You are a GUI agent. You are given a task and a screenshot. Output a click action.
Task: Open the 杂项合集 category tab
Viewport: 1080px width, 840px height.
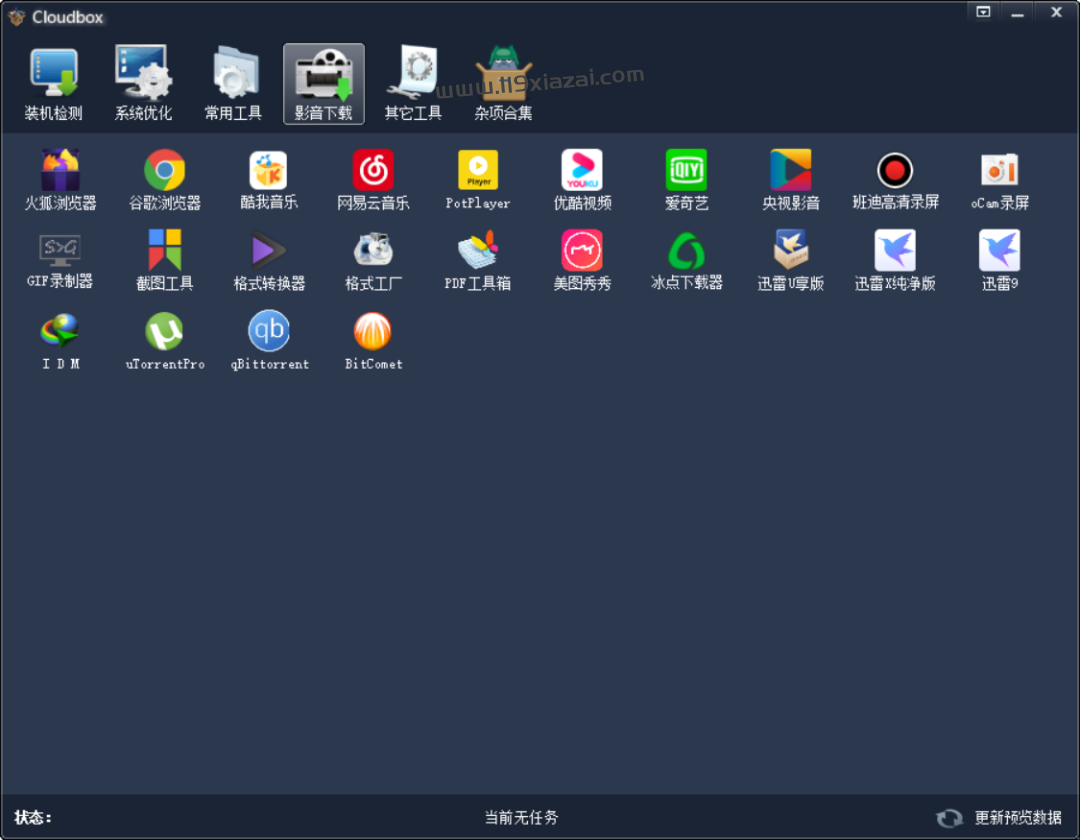pos(503,84)
